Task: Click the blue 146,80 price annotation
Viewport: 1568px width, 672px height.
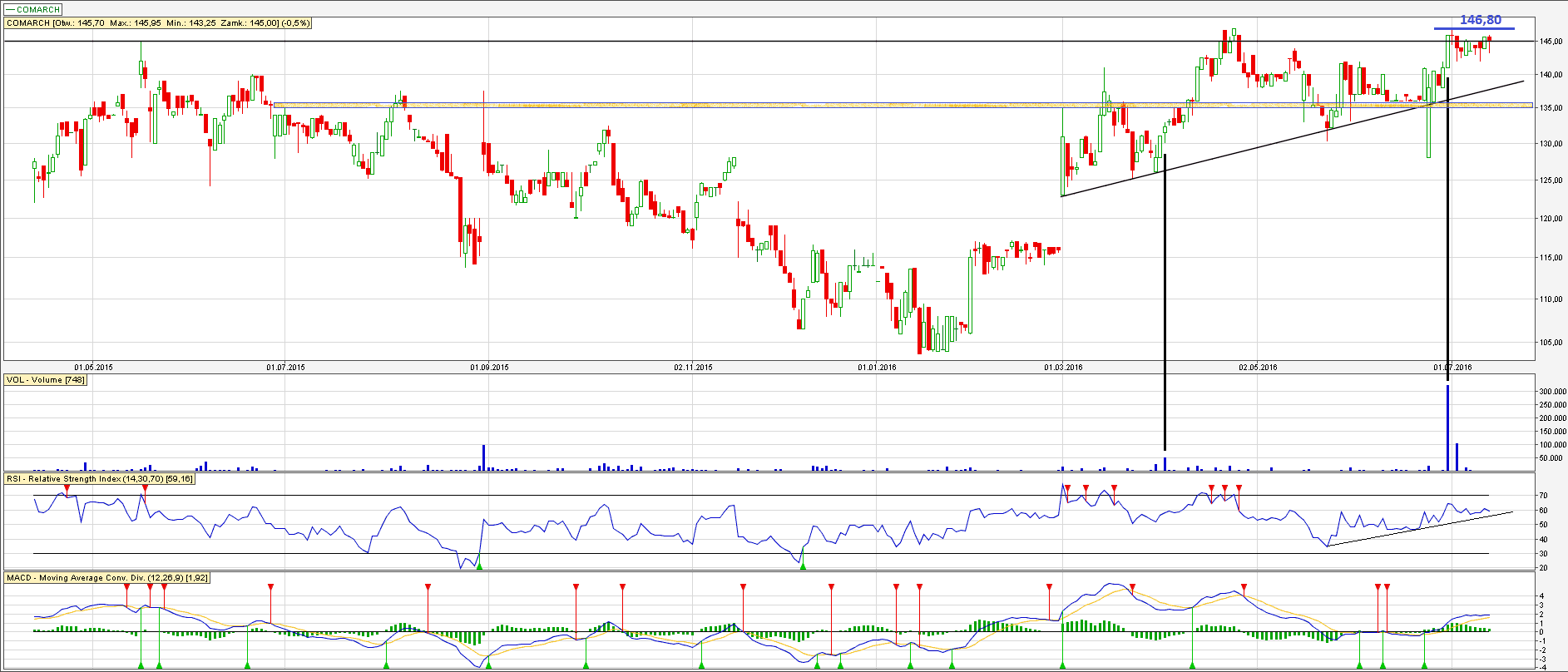Action: pyautogui.click(x=1480, y=20)
